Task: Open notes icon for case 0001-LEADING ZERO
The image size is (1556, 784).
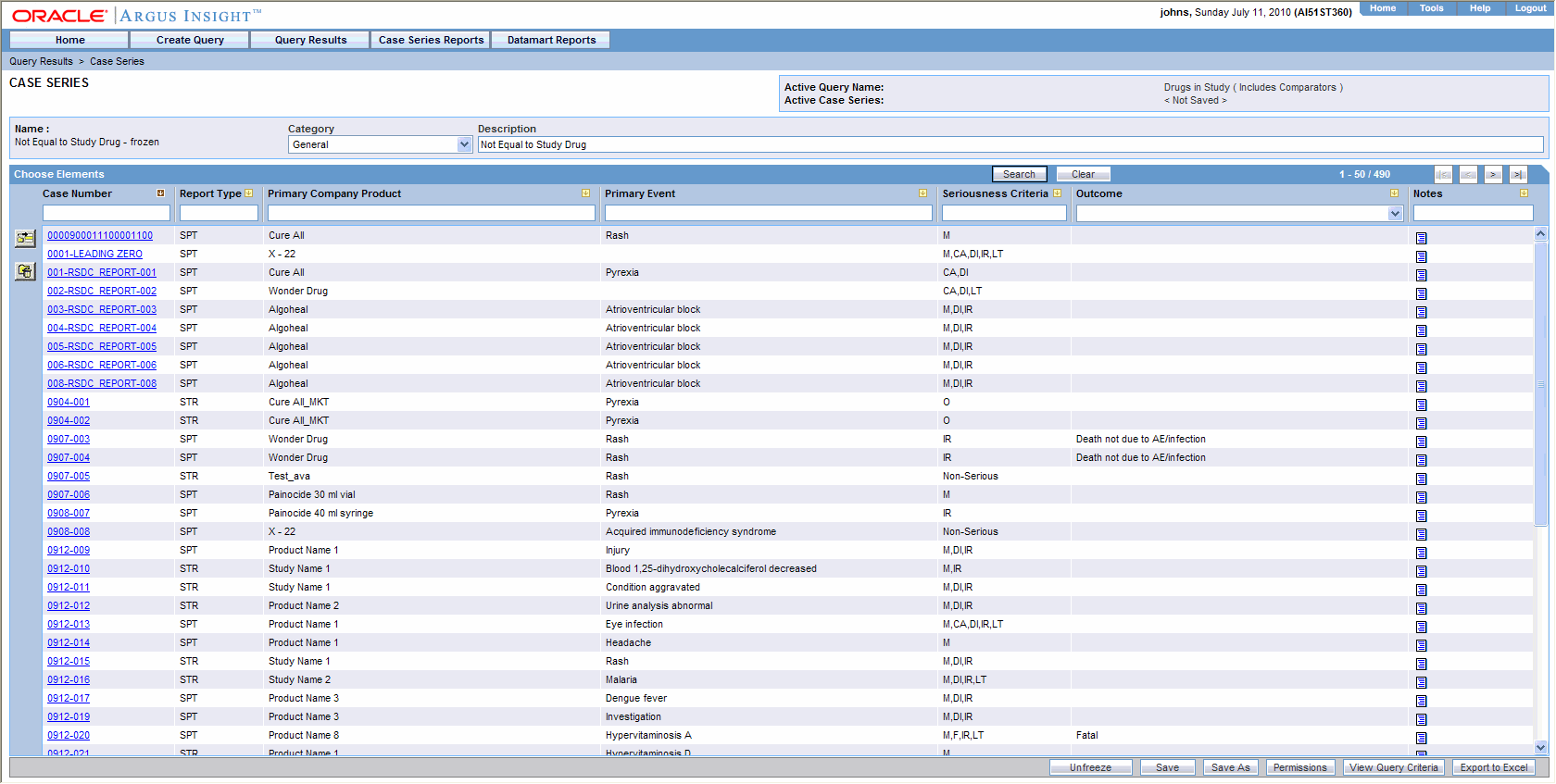Action: pyautogui.click(x=1422, y=256)
